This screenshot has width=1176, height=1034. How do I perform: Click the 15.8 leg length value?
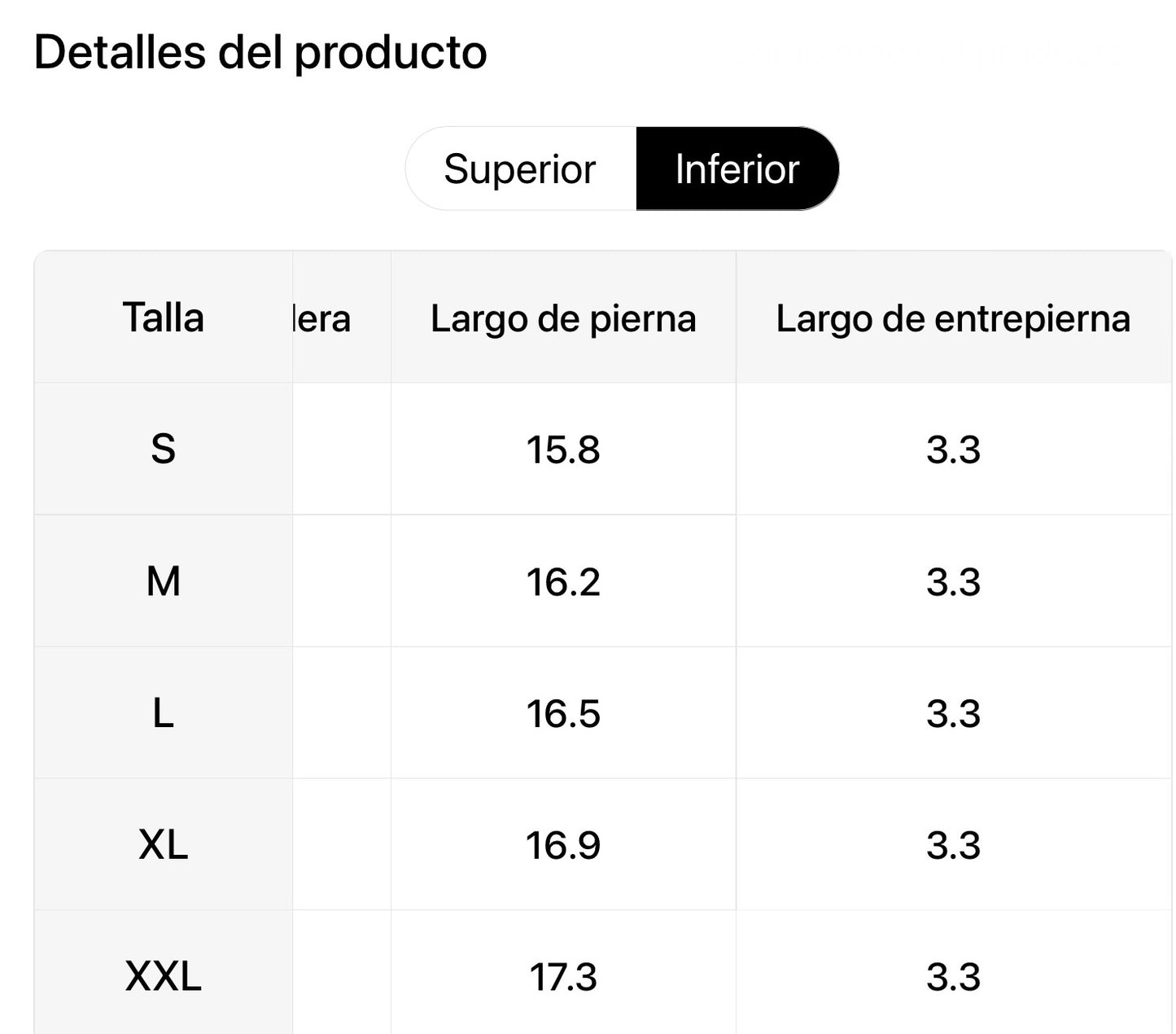(563, 449)
